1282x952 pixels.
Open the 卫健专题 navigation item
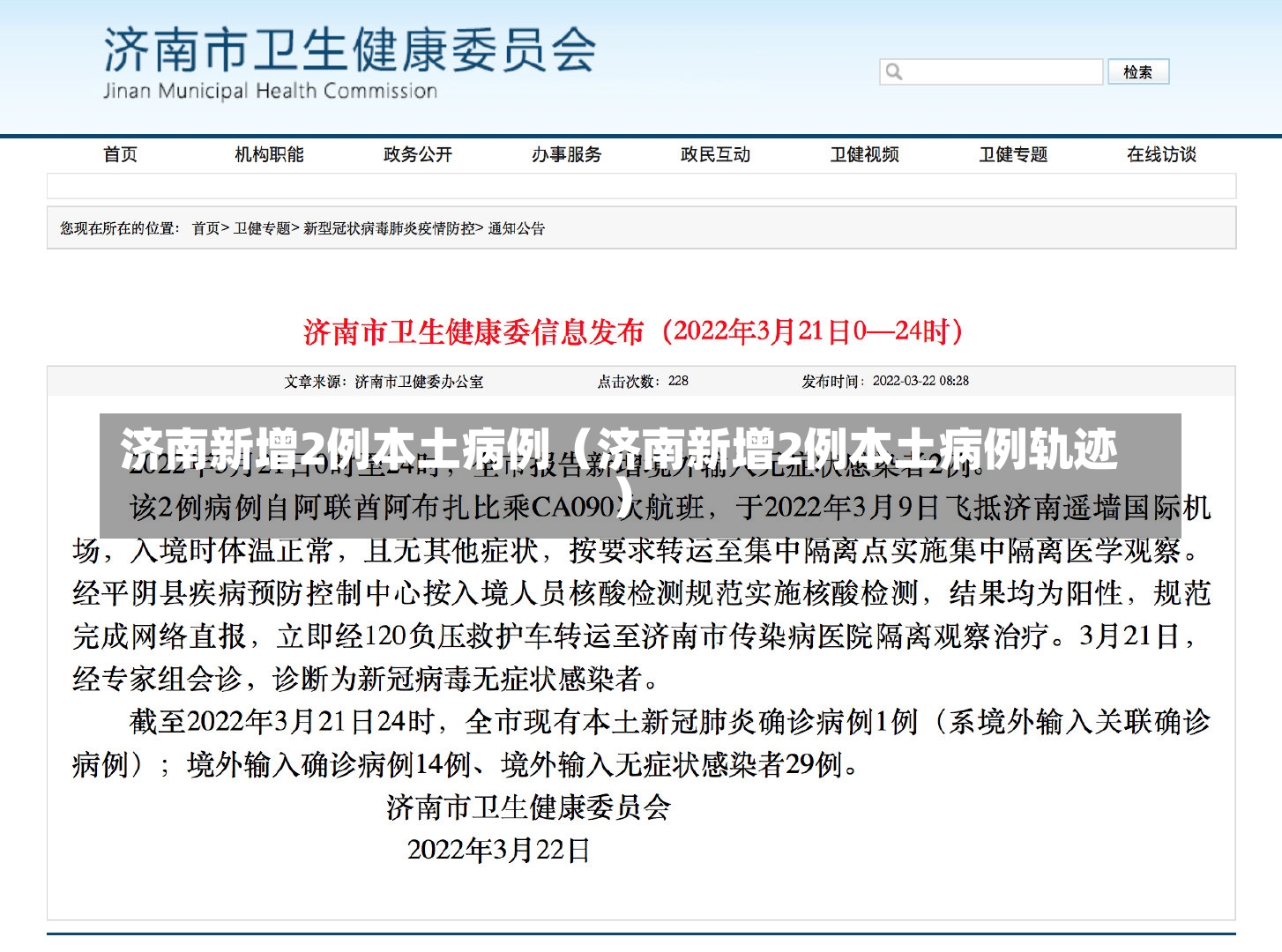(1013, 154)
